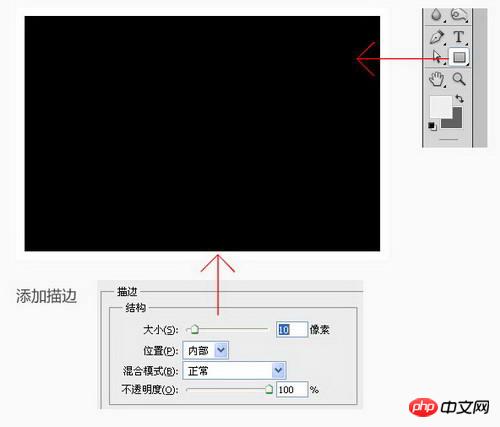The image size is (500, 427).
Task: Open the 位置 dropdown set to 内部
Action: point(206,350)
